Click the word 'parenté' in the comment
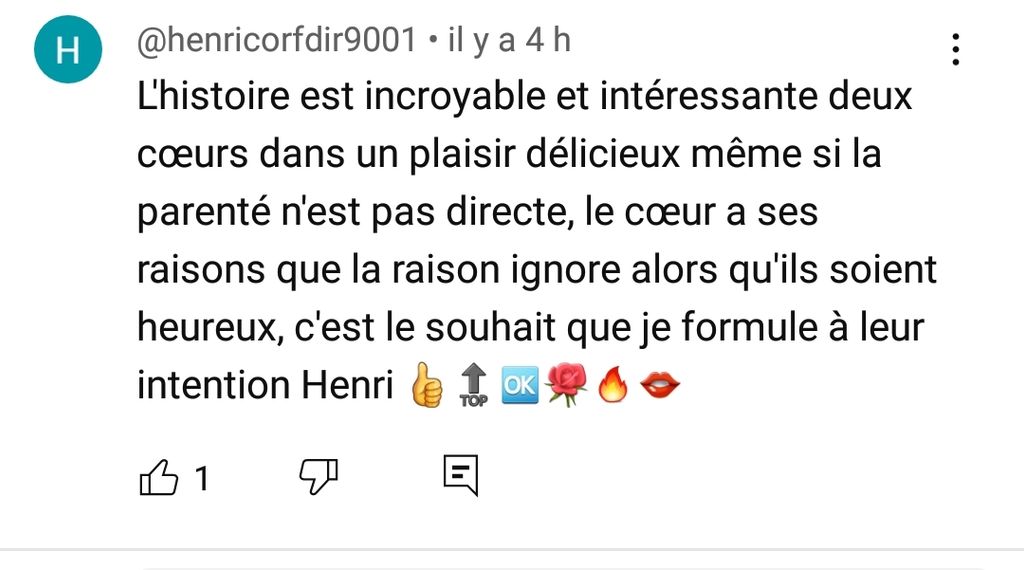 click(204, 213)
